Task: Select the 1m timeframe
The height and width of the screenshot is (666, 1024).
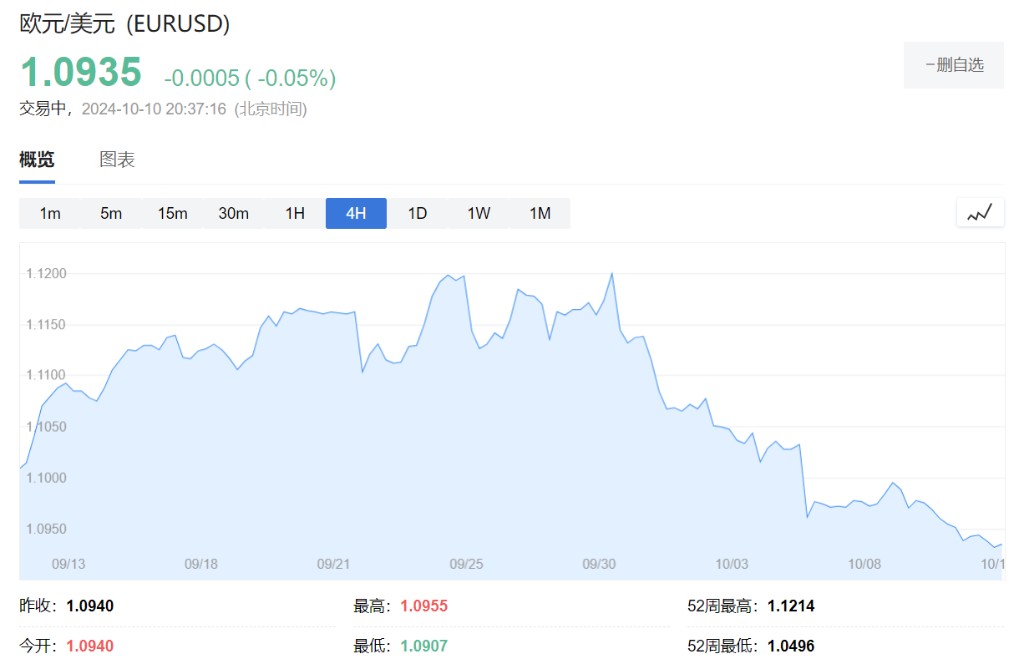Action: (50, 213)
